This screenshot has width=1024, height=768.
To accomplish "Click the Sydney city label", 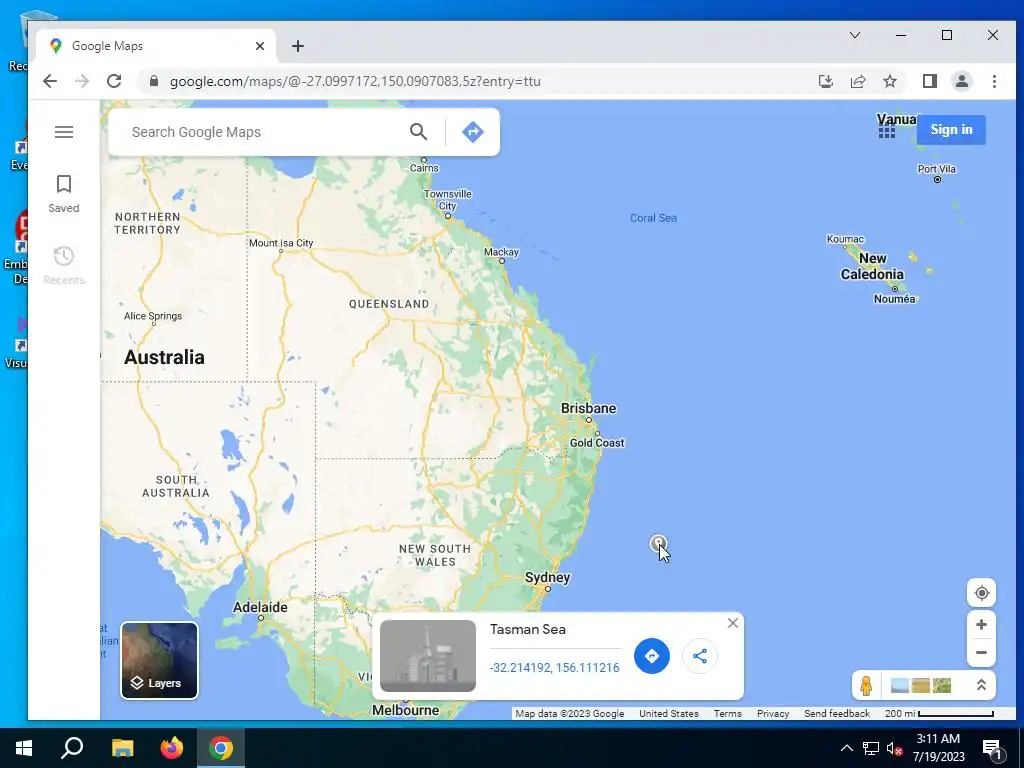I will tap(547, 577).
